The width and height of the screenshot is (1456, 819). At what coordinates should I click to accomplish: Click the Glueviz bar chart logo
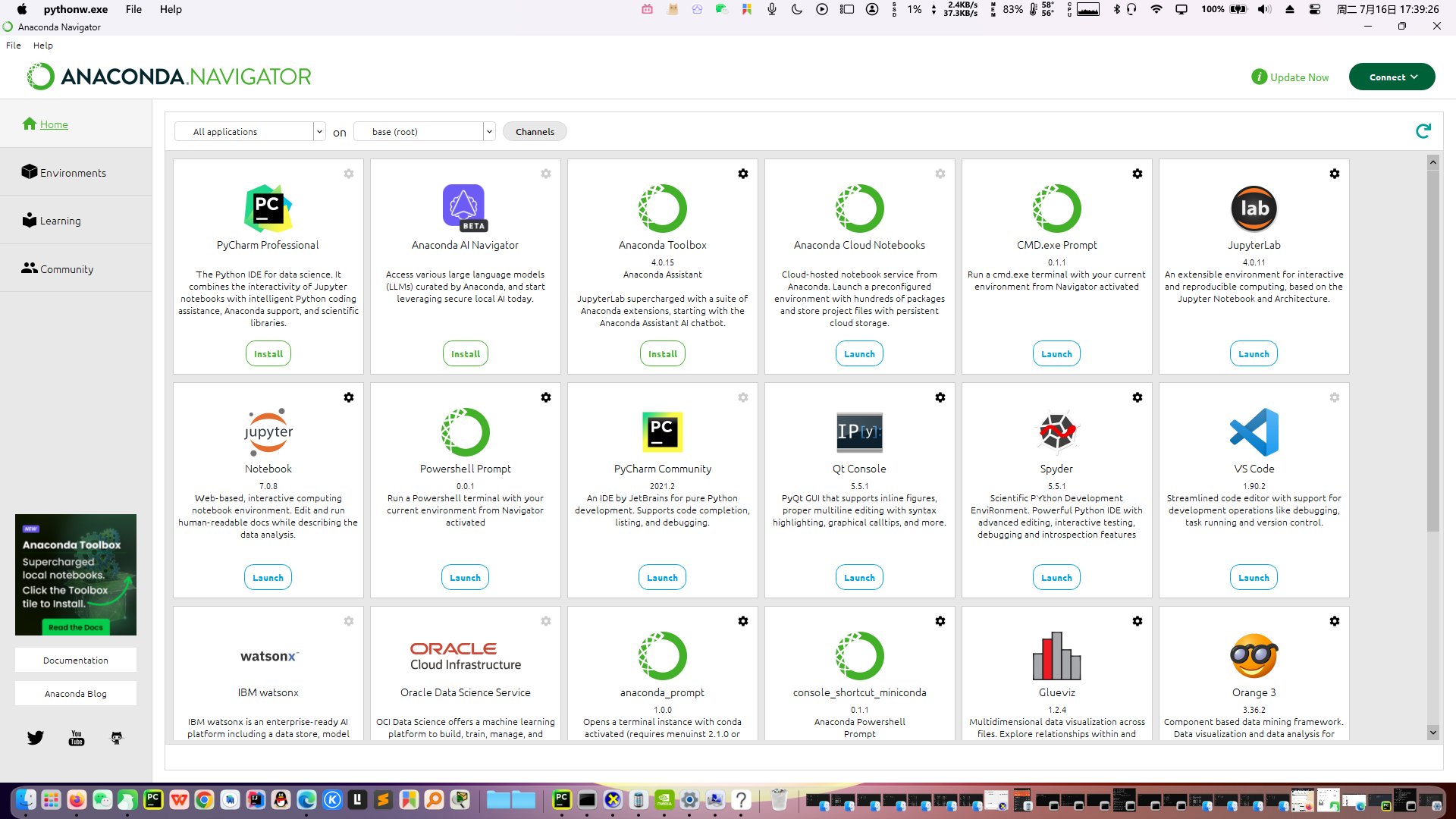coord(1057,655)
